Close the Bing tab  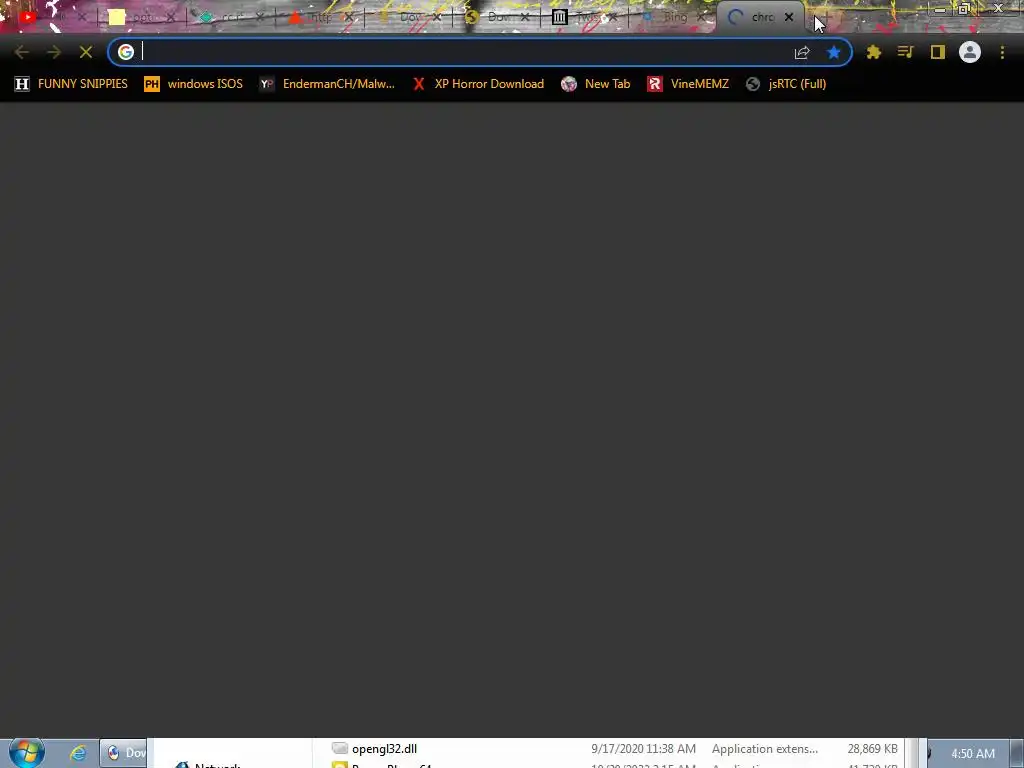pos(701,17)
